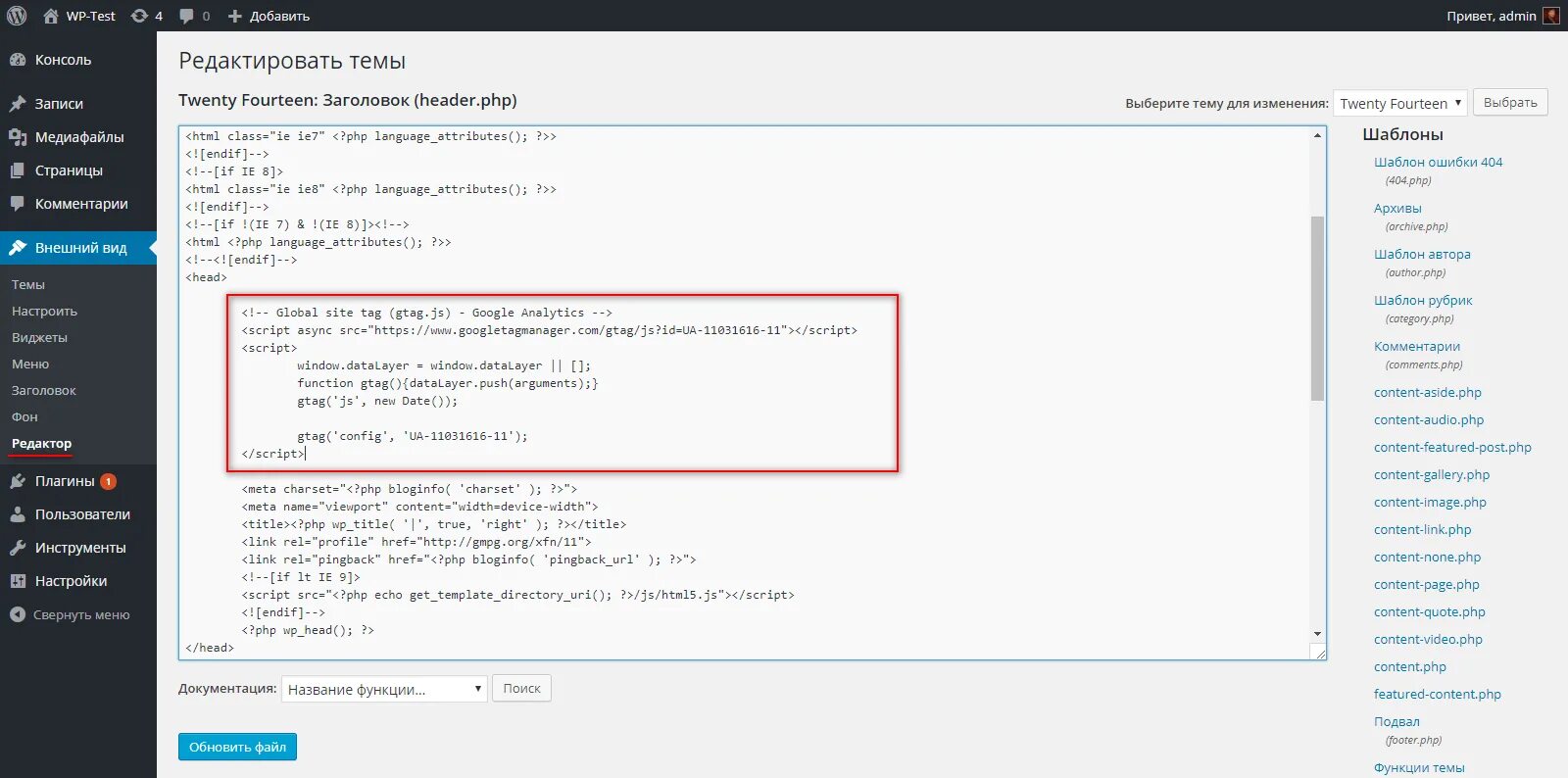Open content-video.php template
This screenshot has height=778, width=1568.
(1428, 639)
